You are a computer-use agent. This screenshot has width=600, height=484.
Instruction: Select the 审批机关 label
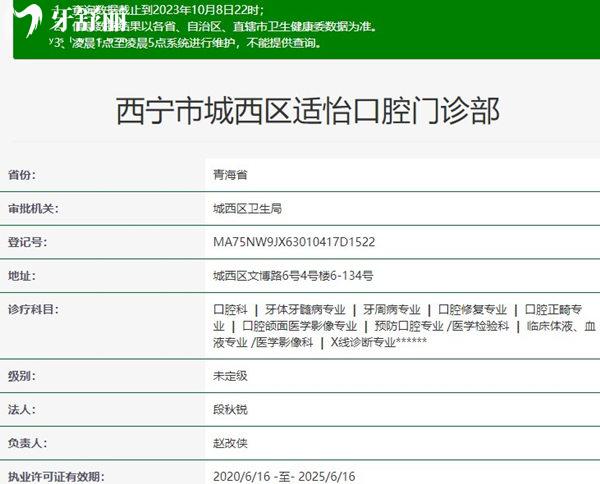pos(33,209)
